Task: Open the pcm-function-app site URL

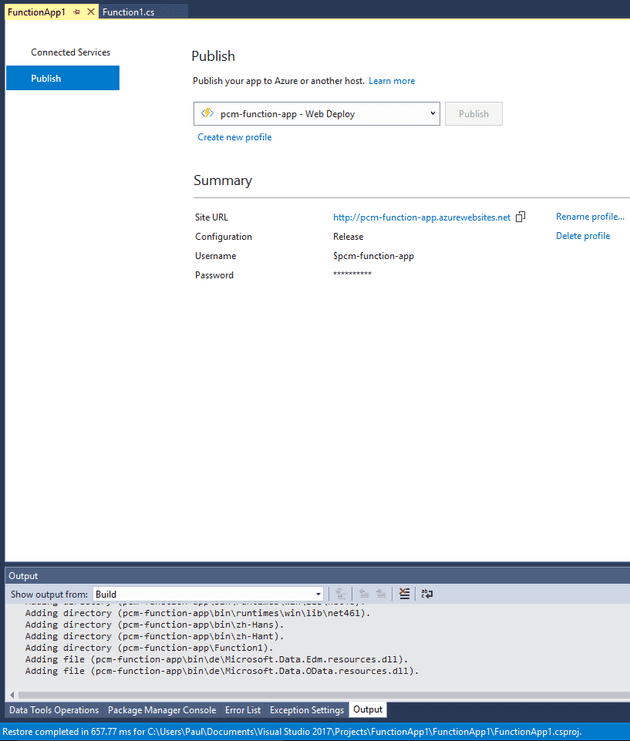Action: coord(422,217)
